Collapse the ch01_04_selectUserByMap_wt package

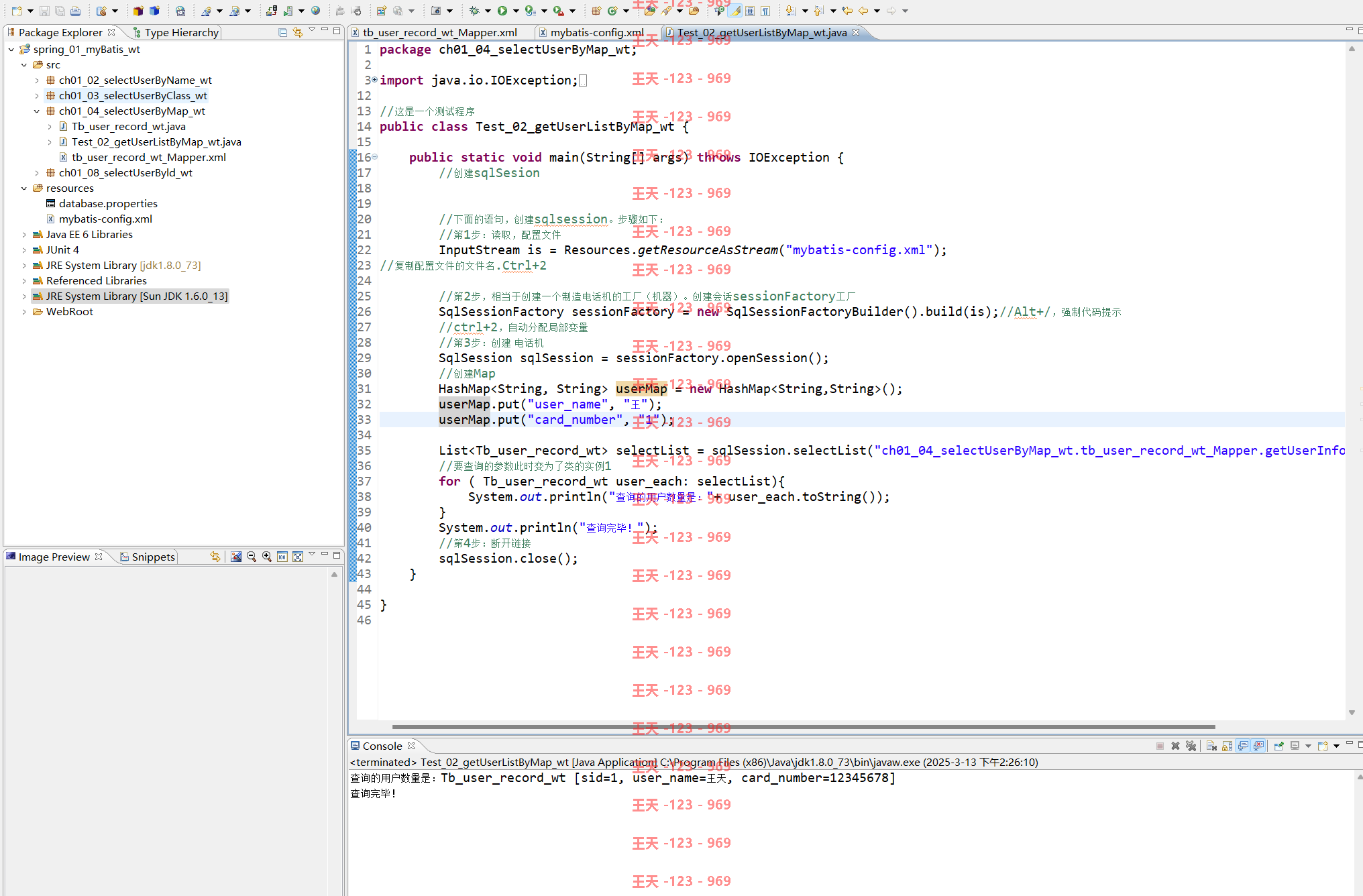pos(37,111)
